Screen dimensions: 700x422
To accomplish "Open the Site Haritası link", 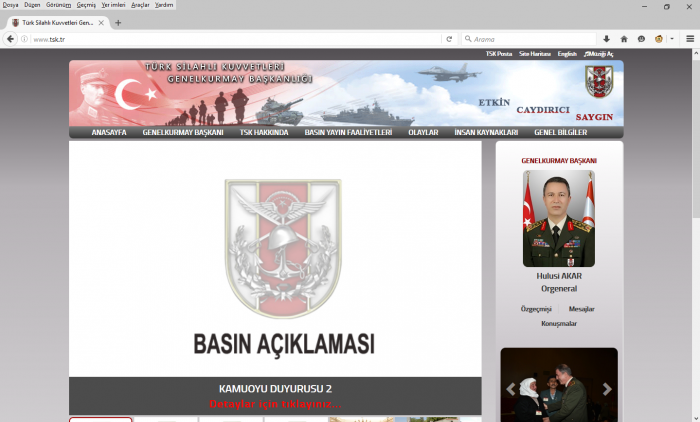I will 535,54.
